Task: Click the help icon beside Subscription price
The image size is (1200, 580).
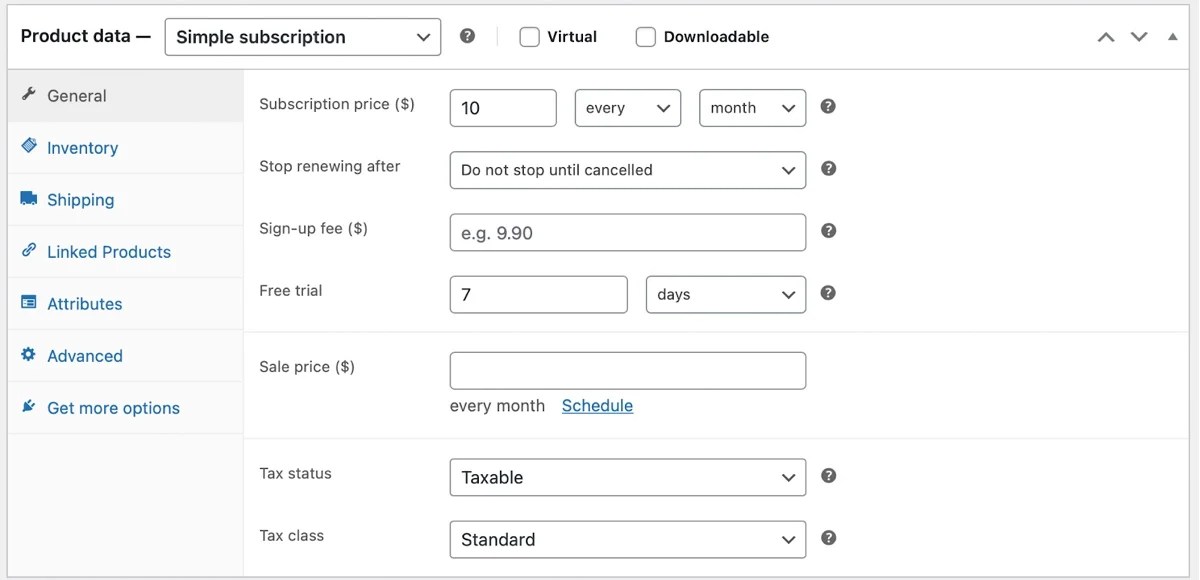Action: click(828, 107)
